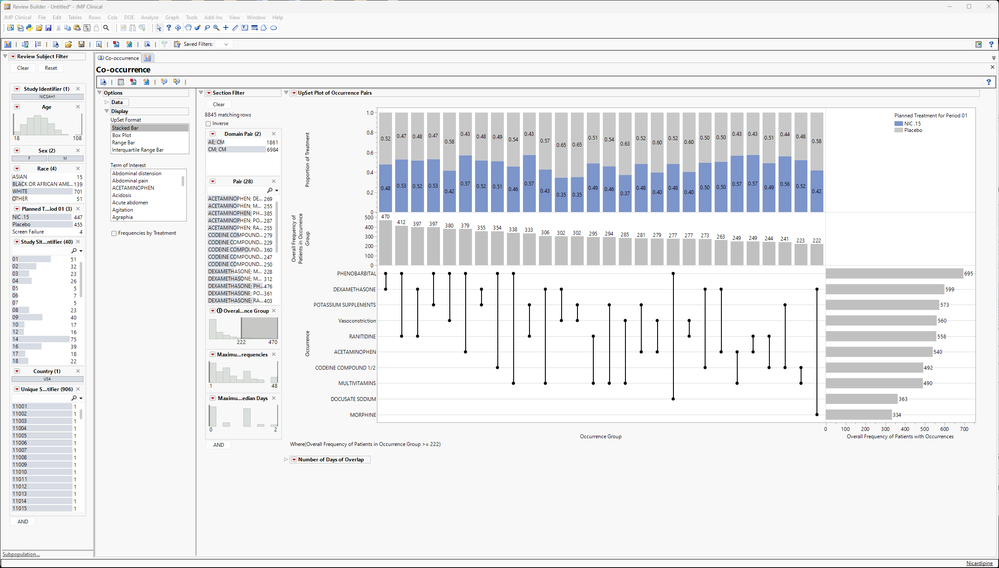
Task: Click second speech bubble notes icon in Co-occurrence toolbar
Action: click(176, 82)
